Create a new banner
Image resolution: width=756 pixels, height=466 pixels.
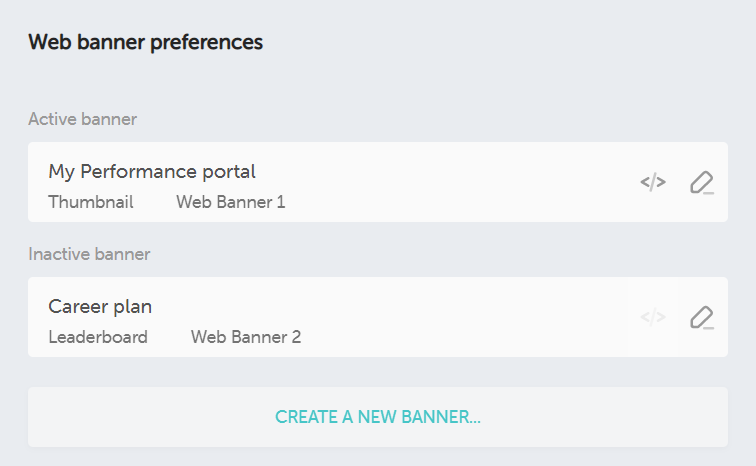pos(378,417)
